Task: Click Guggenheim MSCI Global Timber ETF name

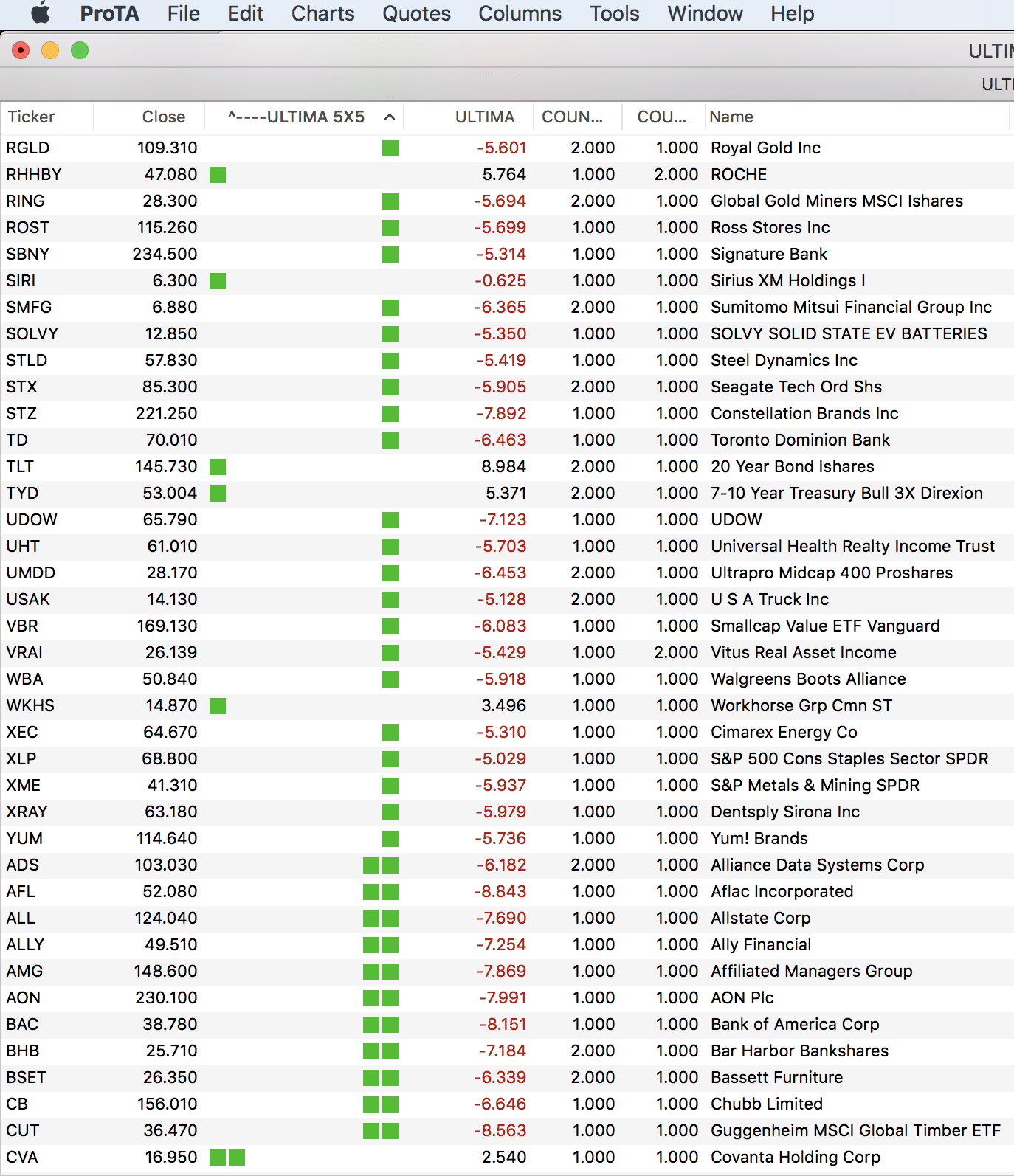Action: click(x=855, y=1130)
